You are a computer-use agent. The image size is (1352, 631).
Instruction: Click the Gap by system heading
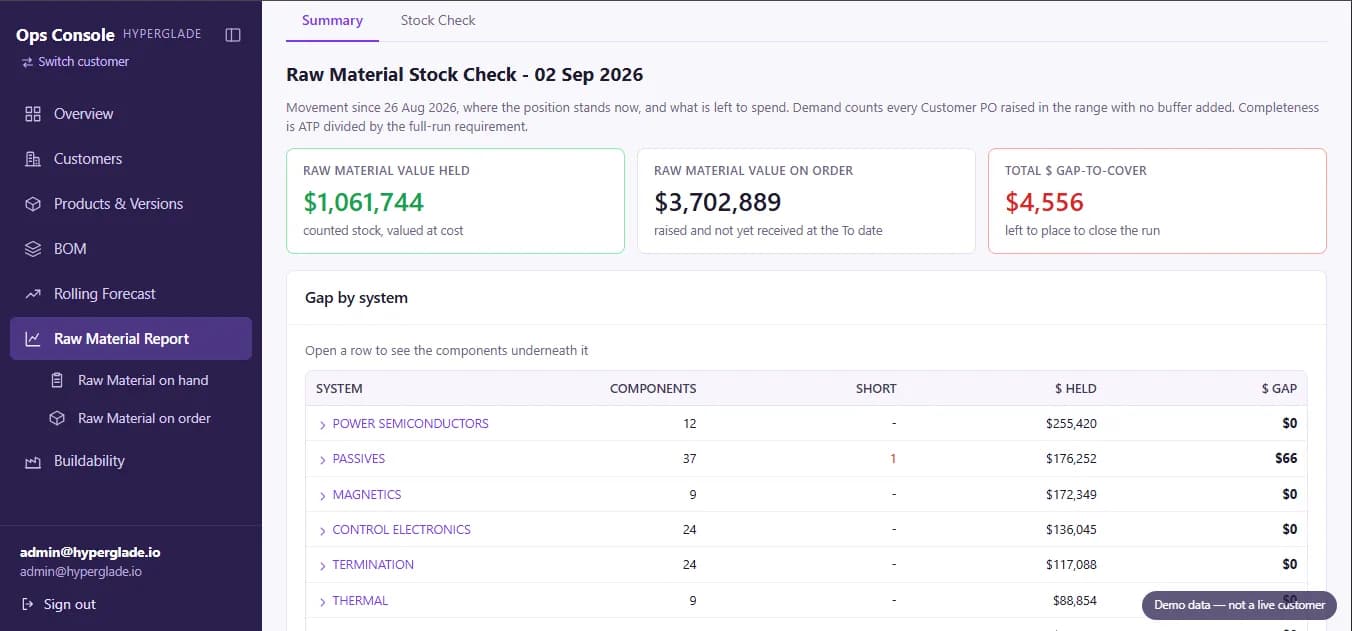(356, 298)
